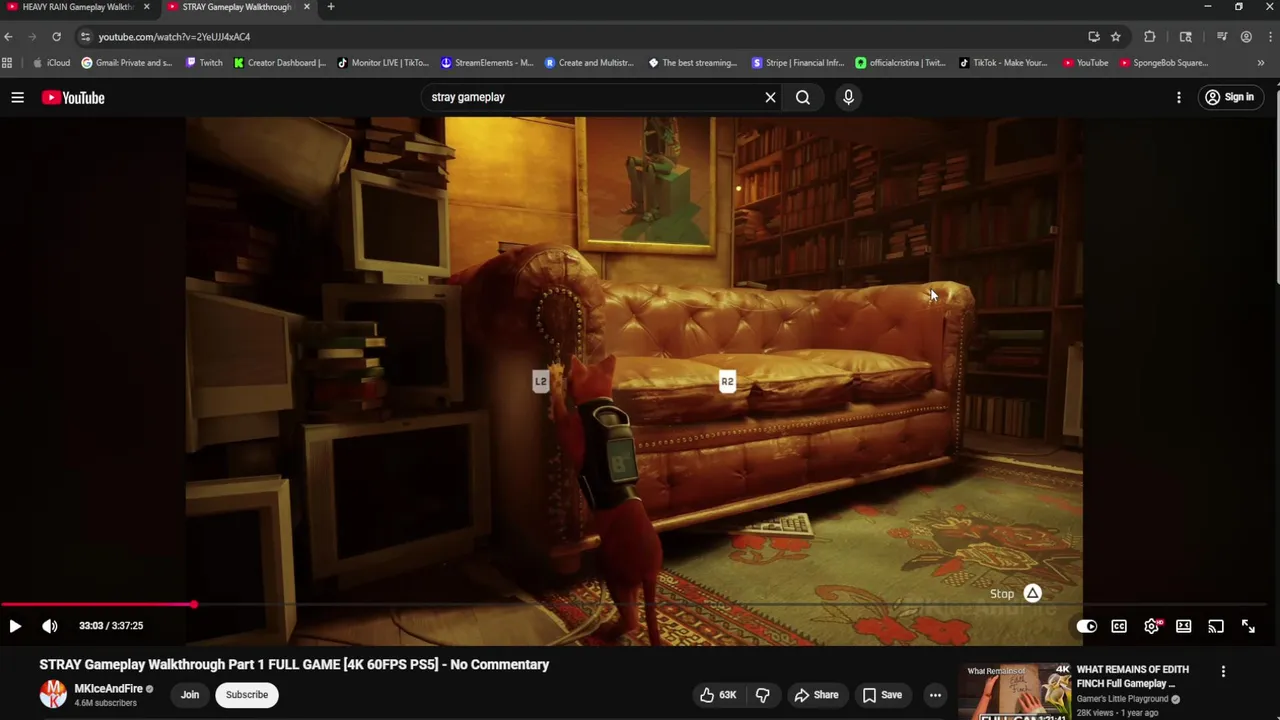Open SpongeBob Square bookmark
This screenshot has height=720, width=1280.
1164,63
